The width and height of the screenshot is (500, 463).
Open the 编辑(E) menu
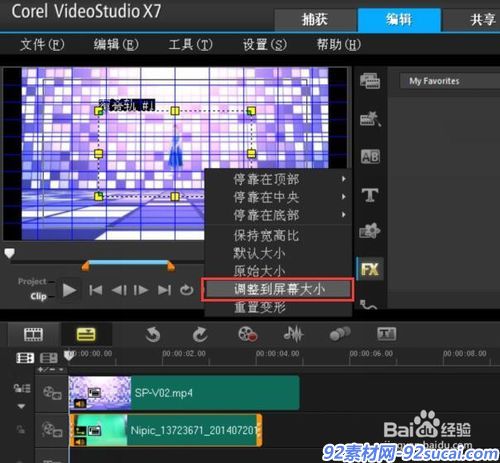(x=116, y=44)
